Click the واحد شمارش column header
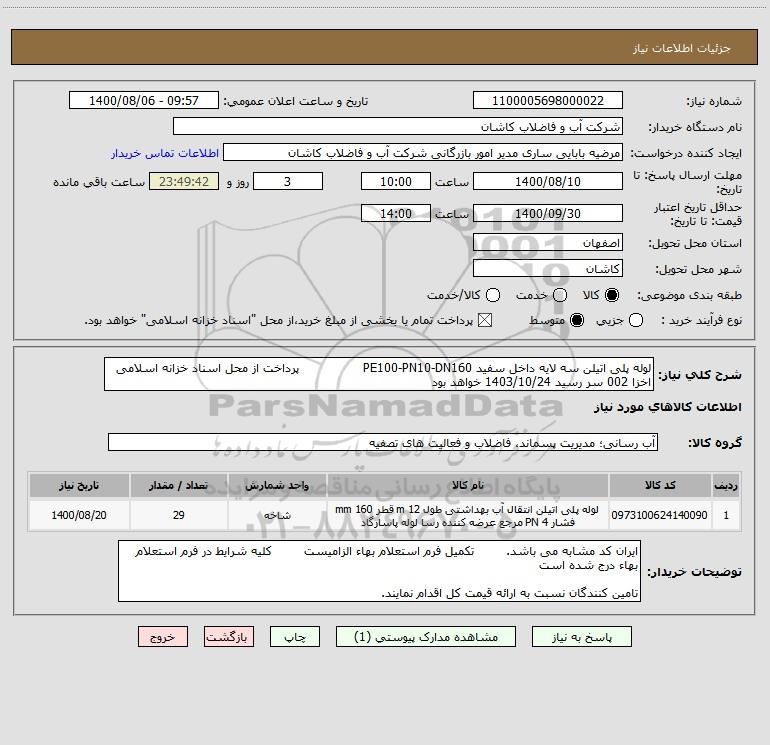The width and height of the screenshot is (770, 745). click(277, 485)
